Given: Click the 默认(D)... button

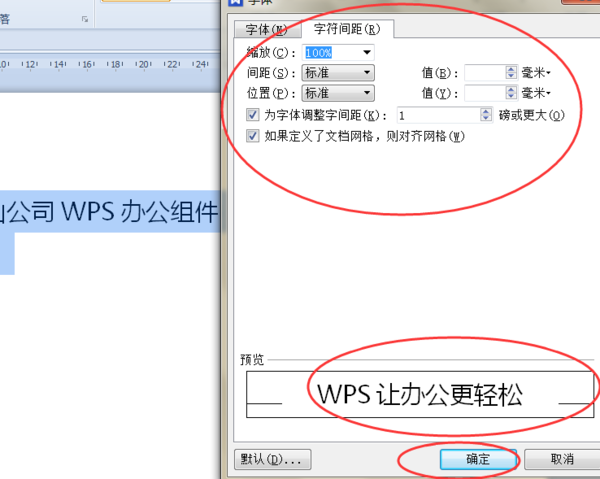Looking at the screenshot, I should pos(272,459).
